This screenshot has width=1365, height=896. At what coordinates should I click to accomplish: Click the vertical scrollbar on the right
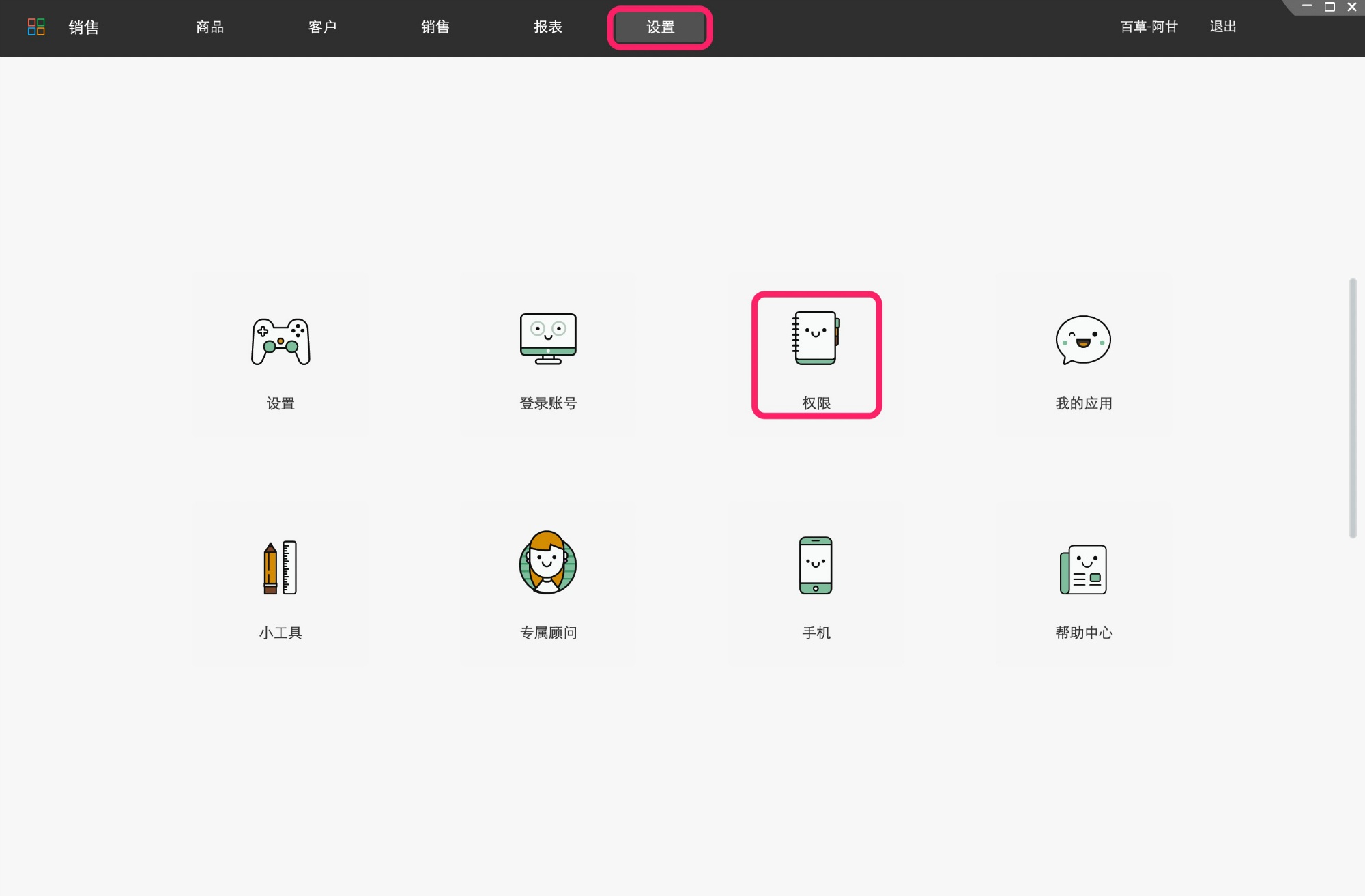coord(1353,408)
